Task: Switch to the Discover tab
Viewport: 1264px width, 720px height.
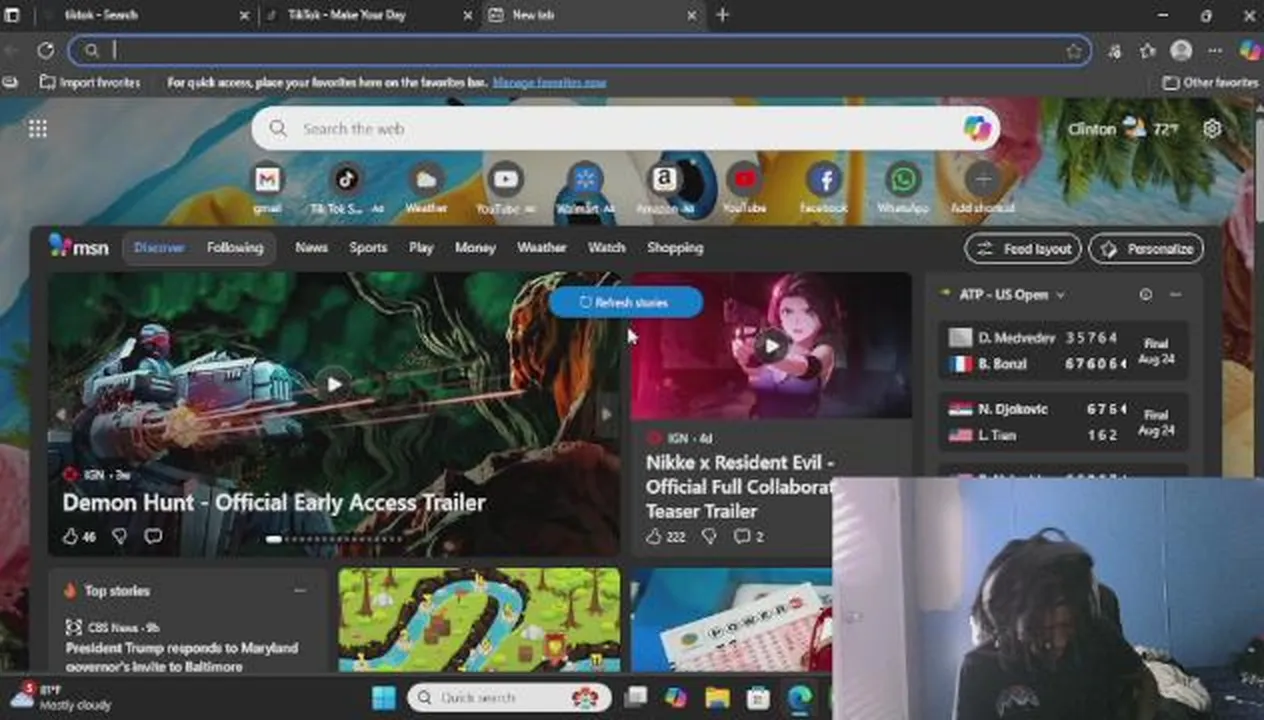Action: 159,248
